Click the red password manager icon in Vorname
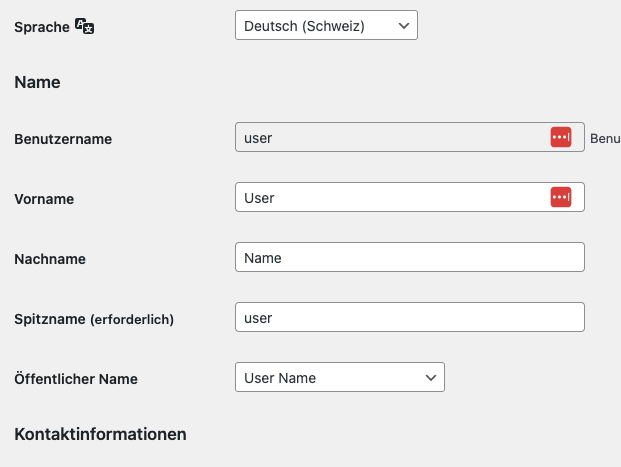Image resolution: width=621 pixels, height=467 pixels. pyautogui.click(x=561, y=198)
